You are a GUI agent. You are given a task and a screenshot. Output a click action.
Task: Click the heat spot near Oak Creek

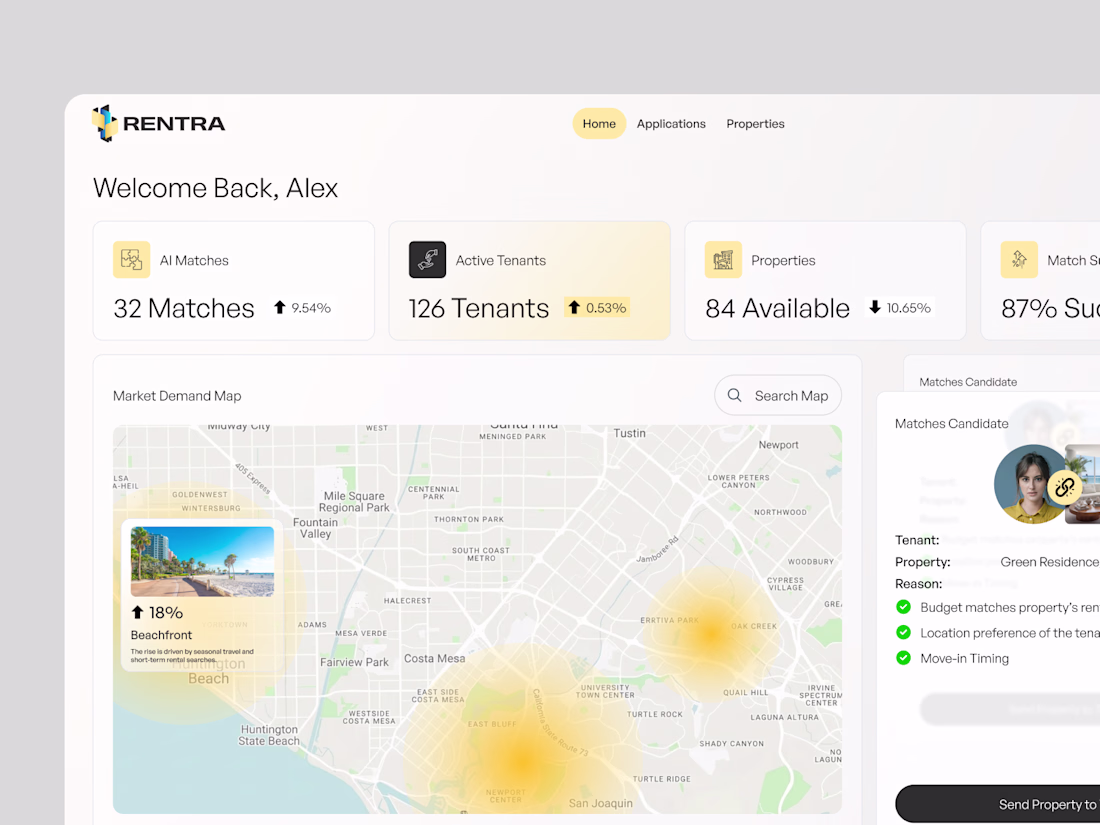tap(711, 632)
